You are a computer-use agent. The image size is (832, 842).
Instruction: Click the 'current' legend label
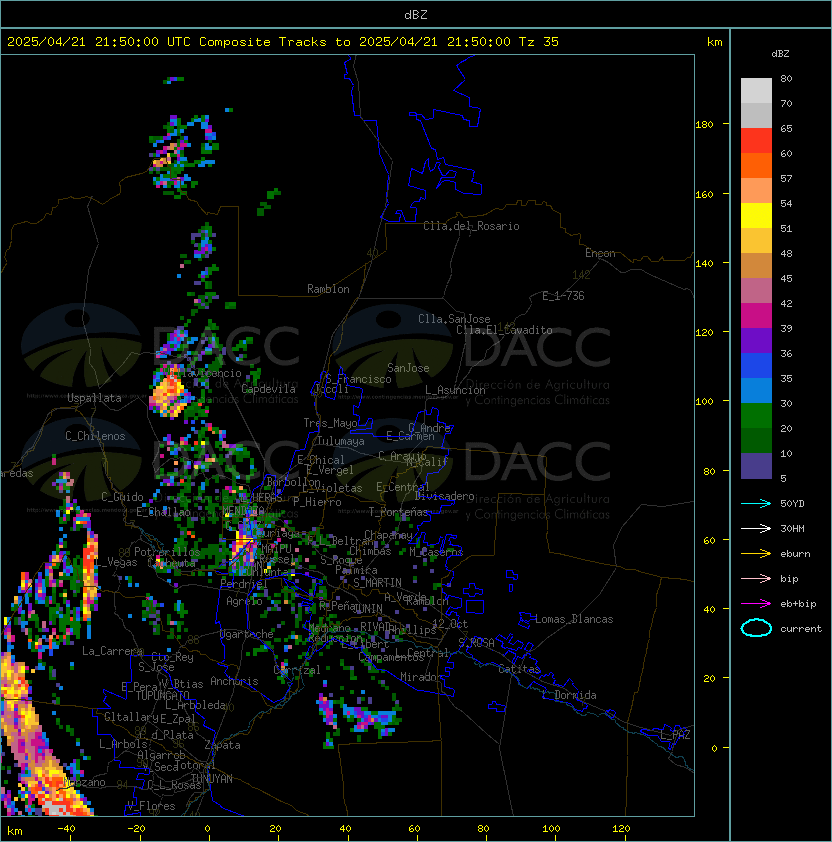pyautogui.click(x=801, y=629)
